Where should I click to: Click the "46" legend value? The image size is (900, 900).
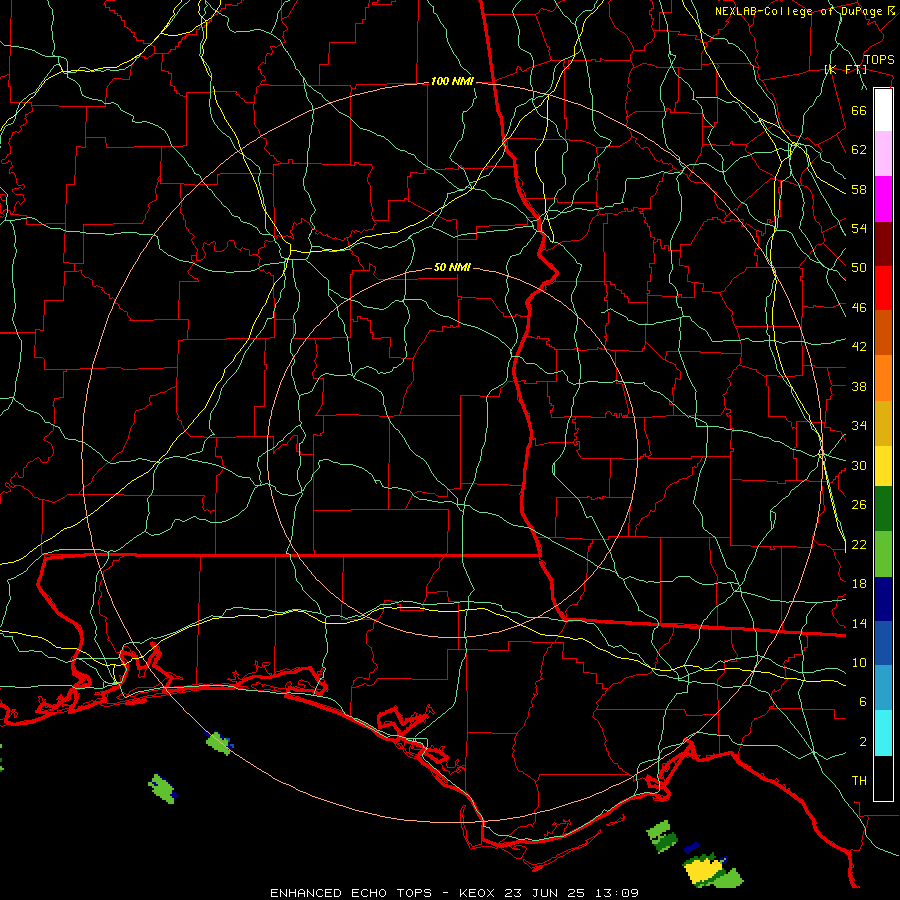click(x=859, y=308)
